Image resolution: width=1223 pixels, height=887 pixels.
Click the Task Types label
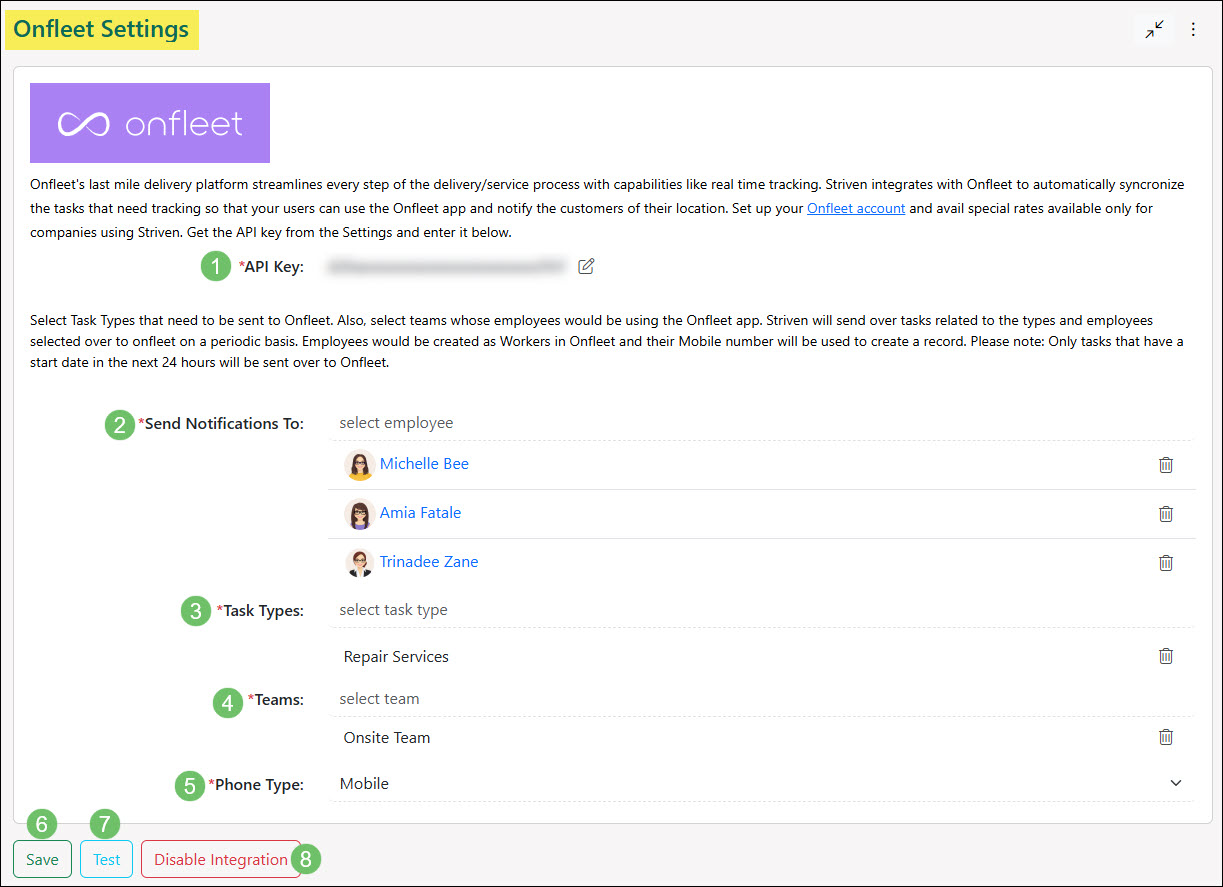point(260,611)
